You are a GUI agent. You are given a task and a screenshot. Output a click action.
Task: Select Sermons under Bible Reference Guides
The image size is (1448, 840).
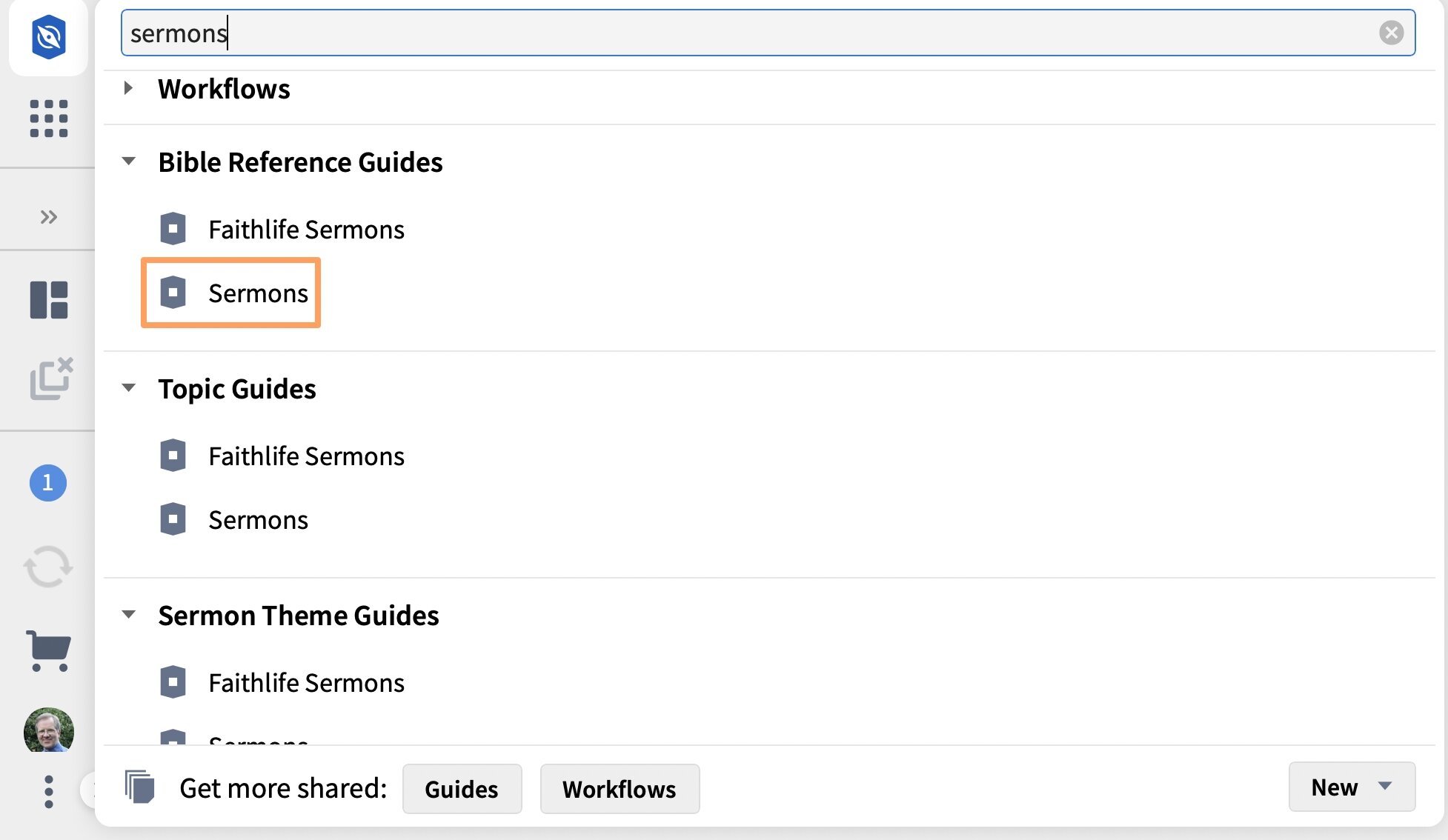(x=258, y=293)
